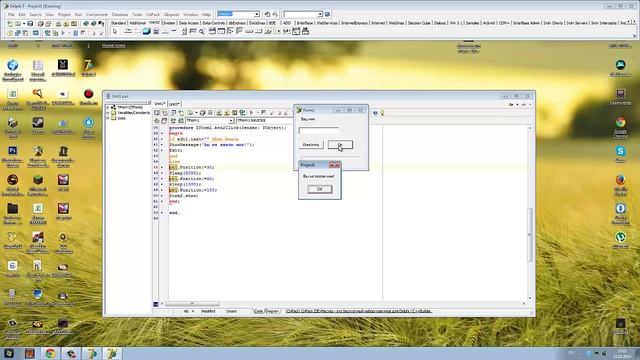Select the arrow cursor in component palette
The image size is (640, 360).
(115, 31)
